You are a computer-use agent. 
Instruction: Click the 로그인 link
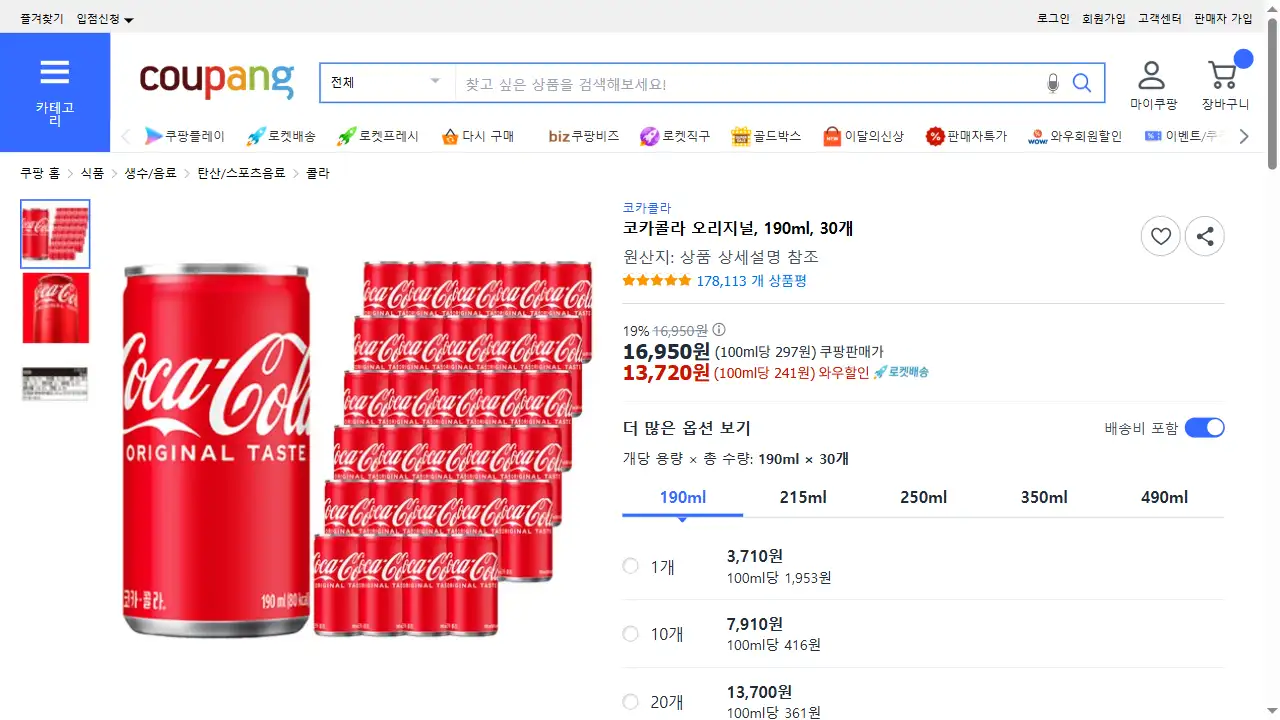coord(1053,19)
